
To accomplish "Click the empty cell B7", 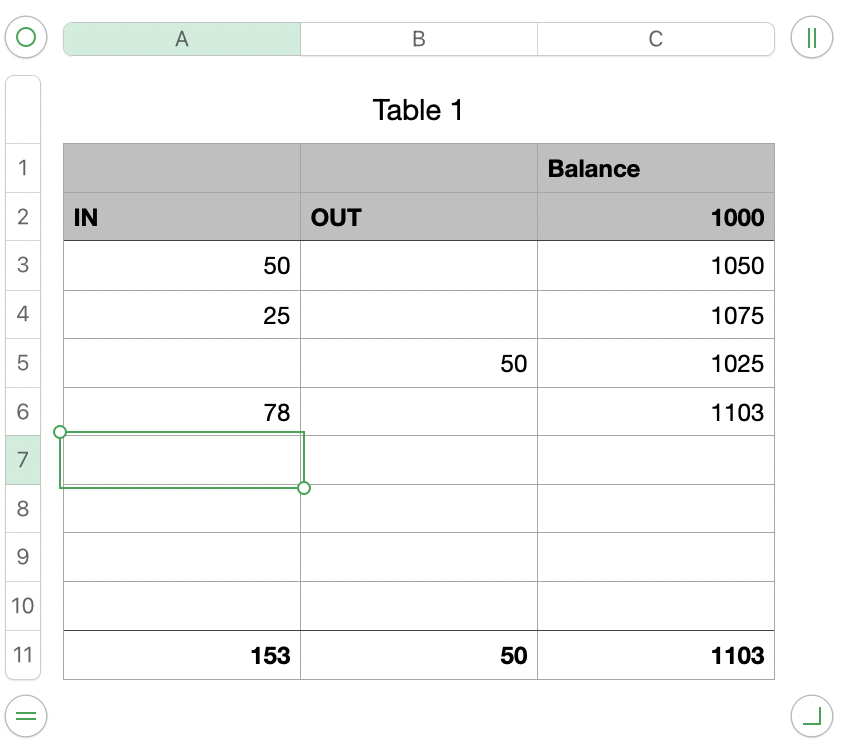I will point(419,460).
